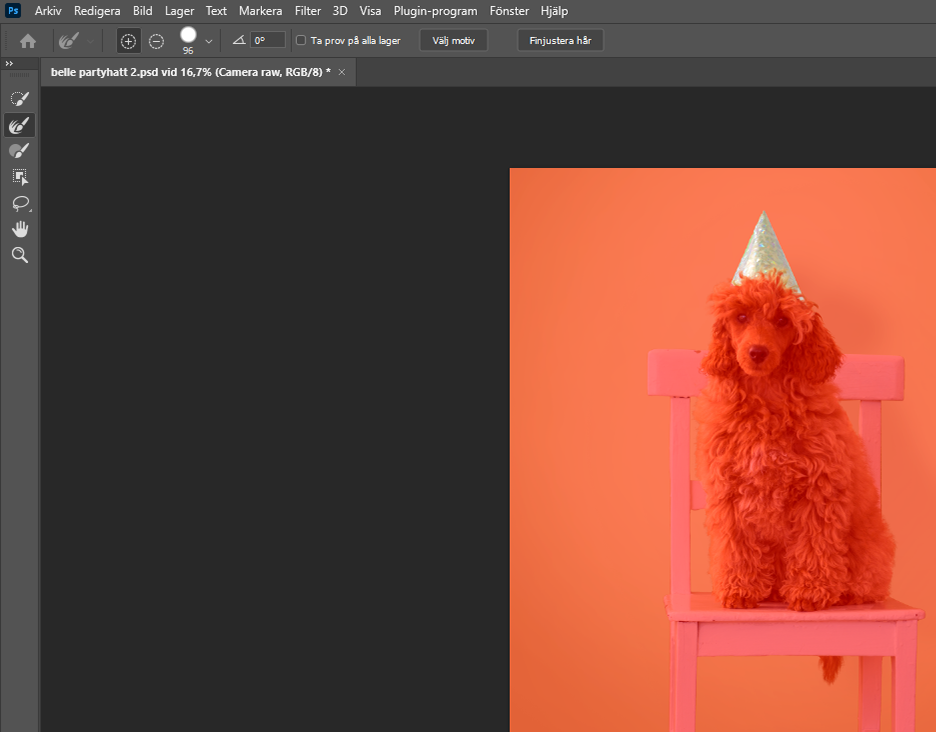Open the Filter menu
Screen dimensions: 936x732
[308, 11]
